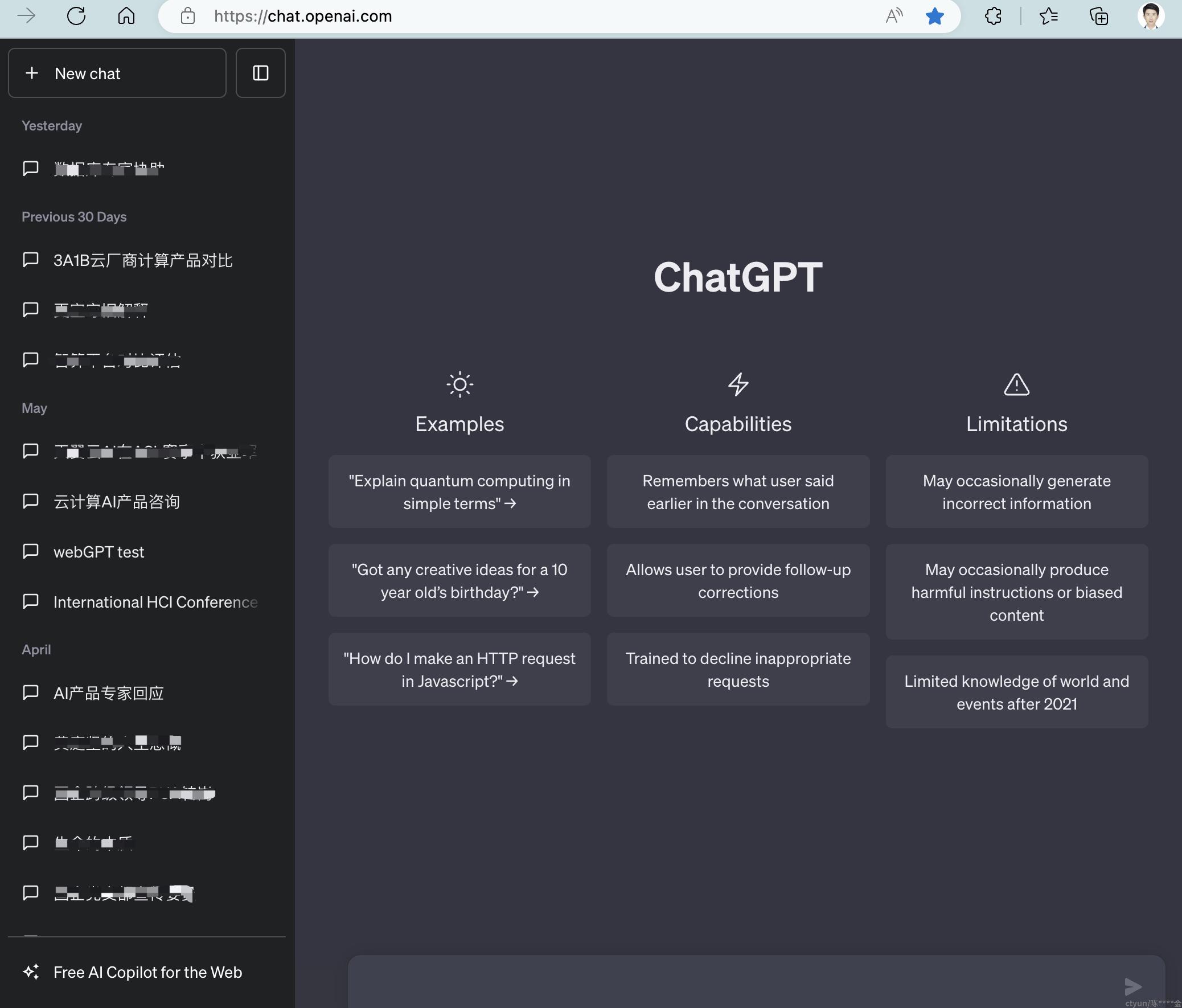The height and width of the screenshot is (1008, 1182).
Task: Click the 'Examples' column heading
Action: 460,424
